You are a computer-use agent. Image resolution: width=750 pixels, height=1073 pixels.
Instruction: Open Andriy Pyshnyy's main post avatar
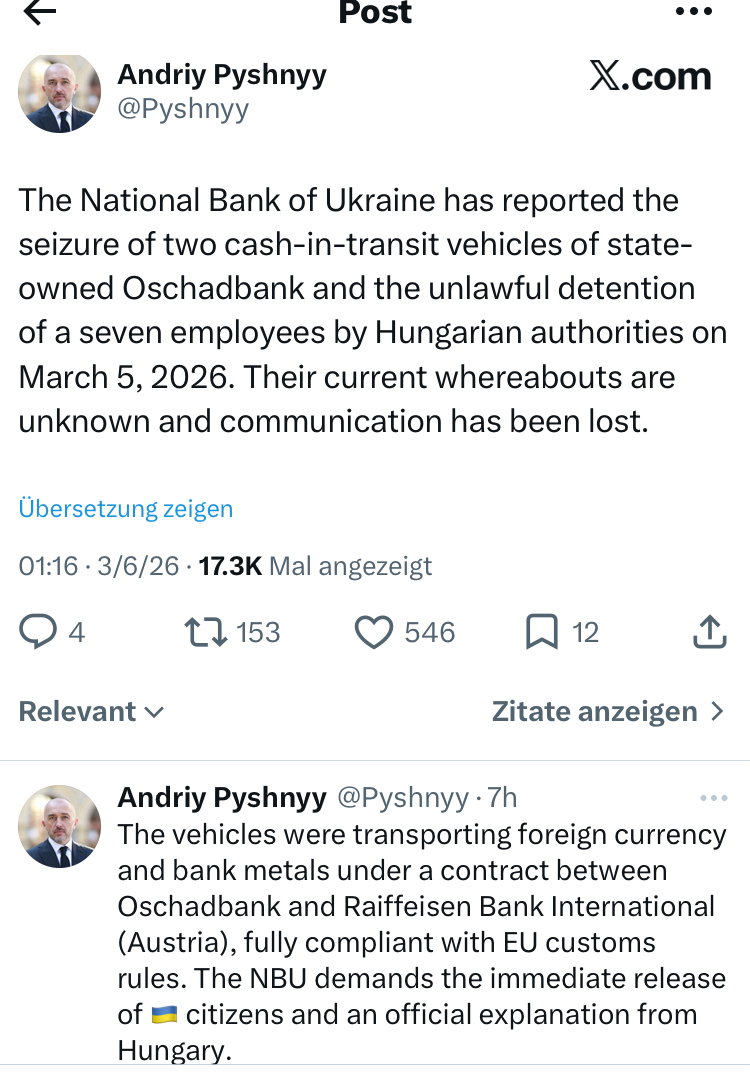point(60,93)
